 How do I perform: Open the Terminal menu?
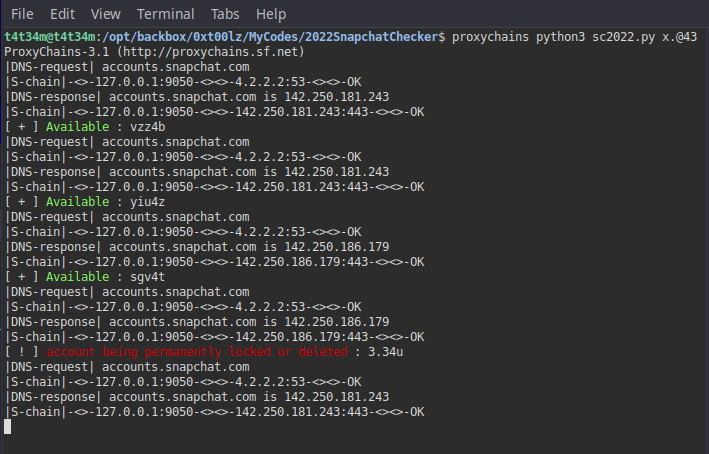coord(166,14)
